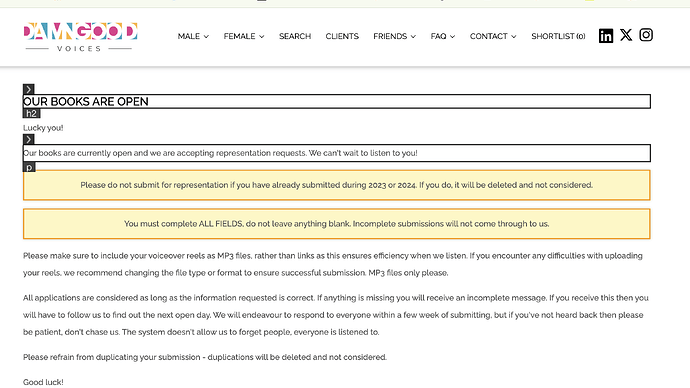The image size is (690, 388).
Task: Click the 'Lucky you!' text
Action: 43,128
